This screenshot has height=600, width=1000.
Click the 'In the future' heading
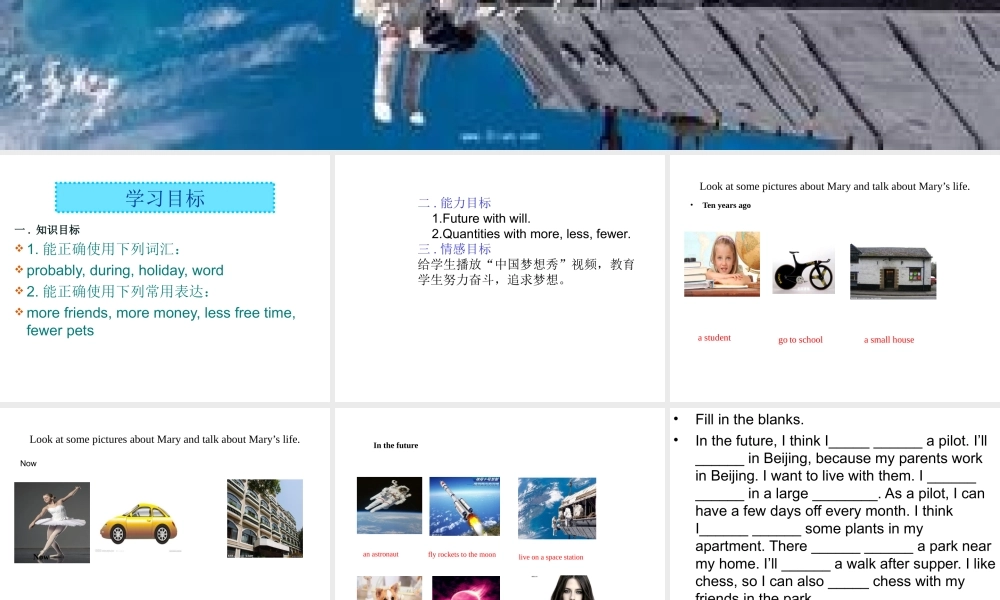396,445
